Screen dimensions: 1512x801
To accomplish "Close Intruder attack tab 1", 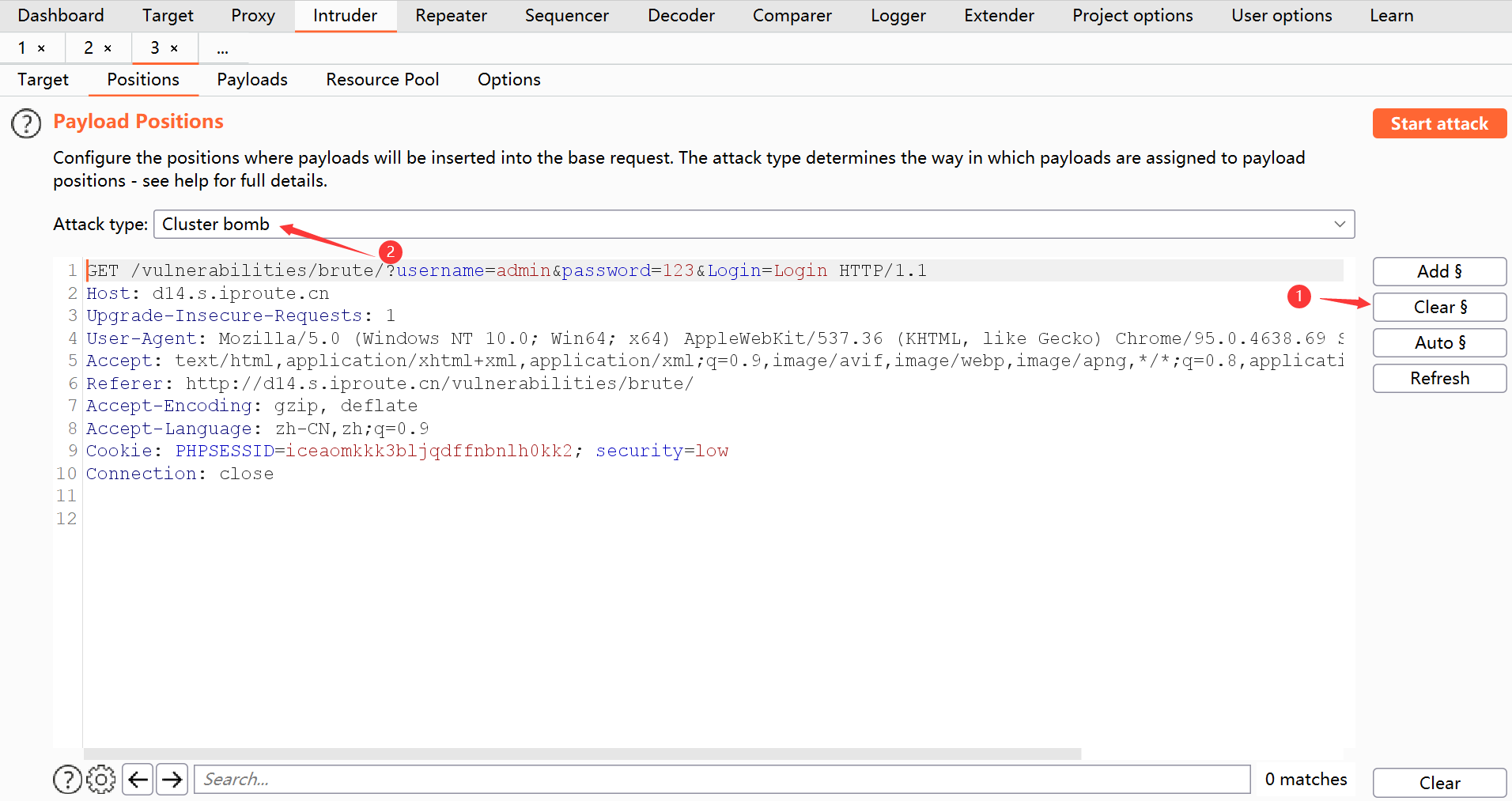I will (x=41, y=49).
